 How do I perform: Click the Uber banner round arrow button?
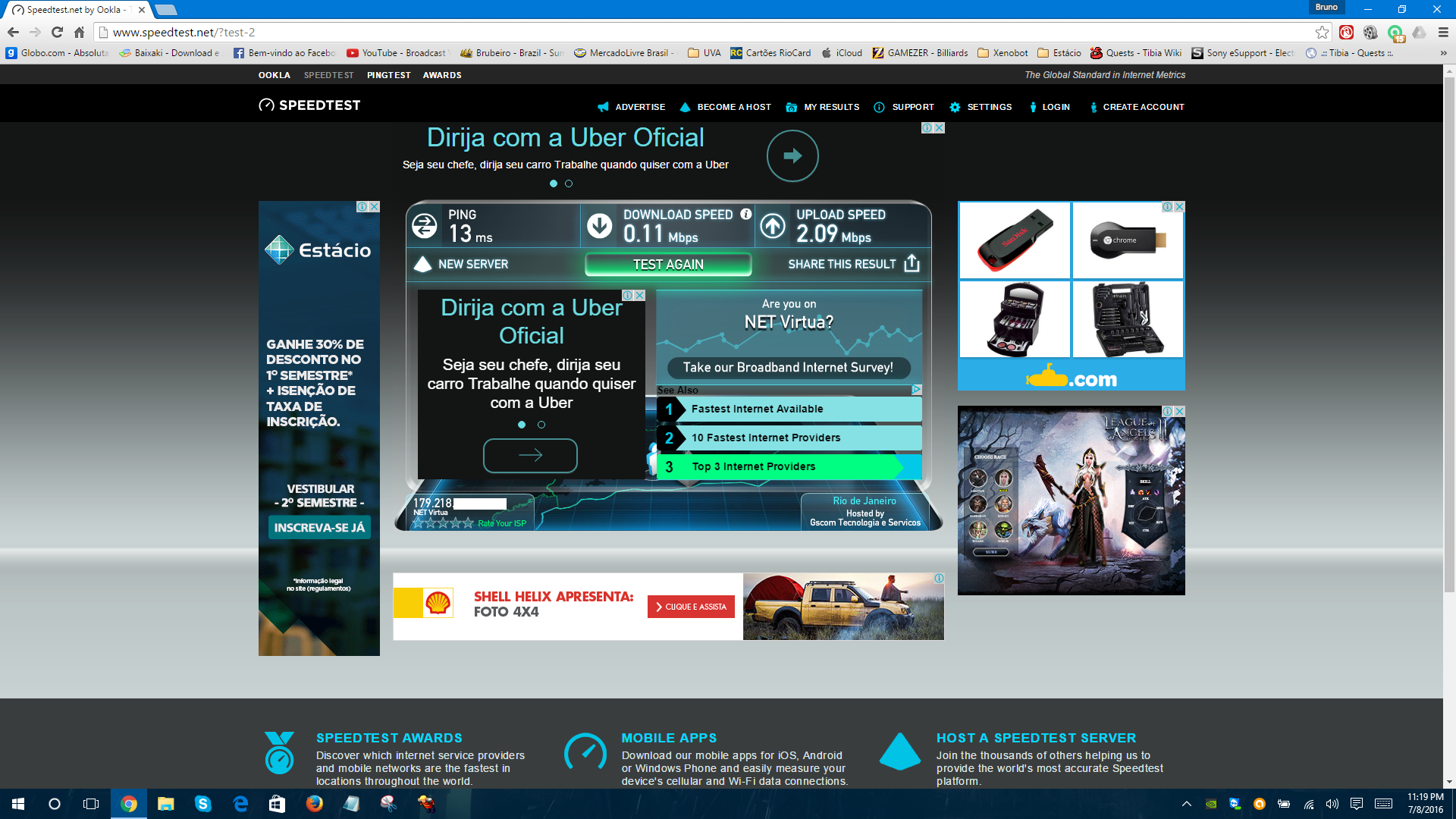click(792, 155)
